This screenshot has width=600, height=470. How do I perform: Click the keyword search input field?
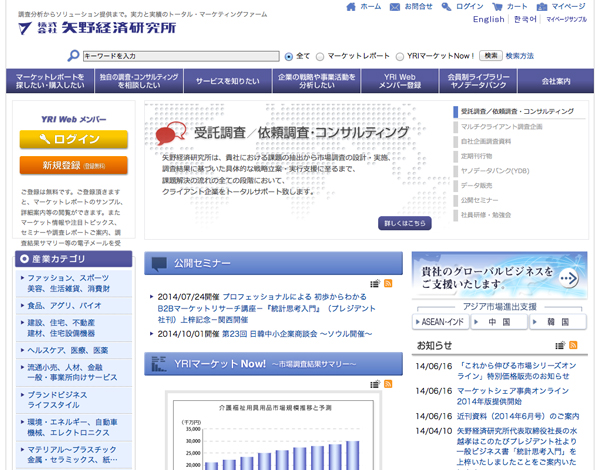[x=180, y=57]
